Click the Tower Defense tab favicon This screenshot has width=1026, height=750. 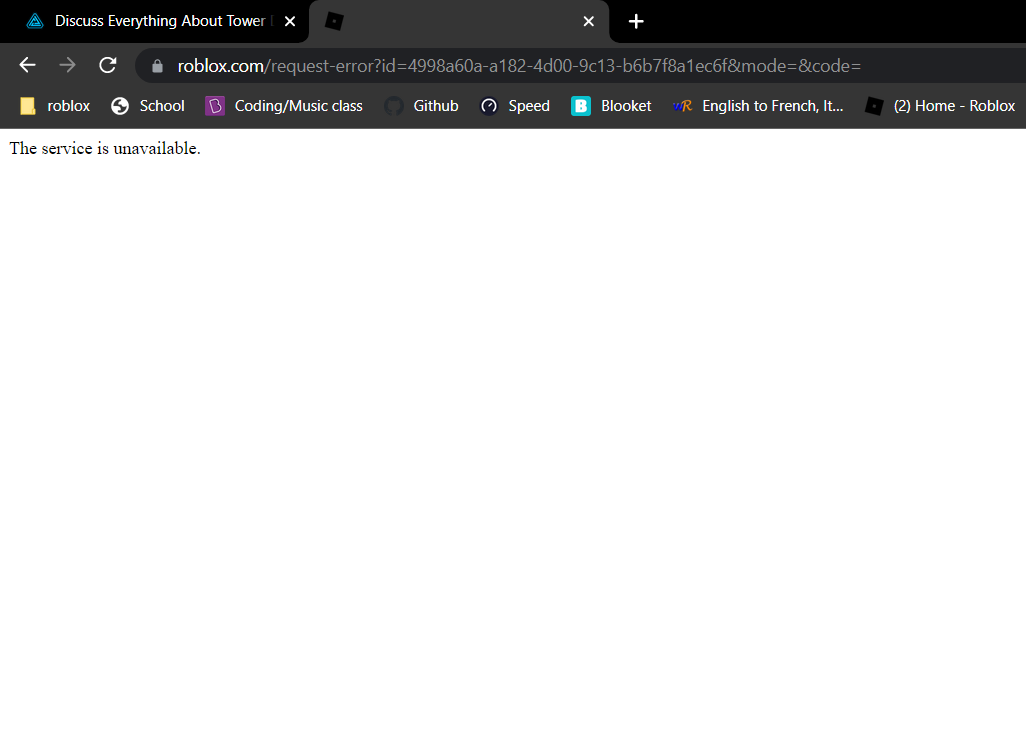click(35, 20)
